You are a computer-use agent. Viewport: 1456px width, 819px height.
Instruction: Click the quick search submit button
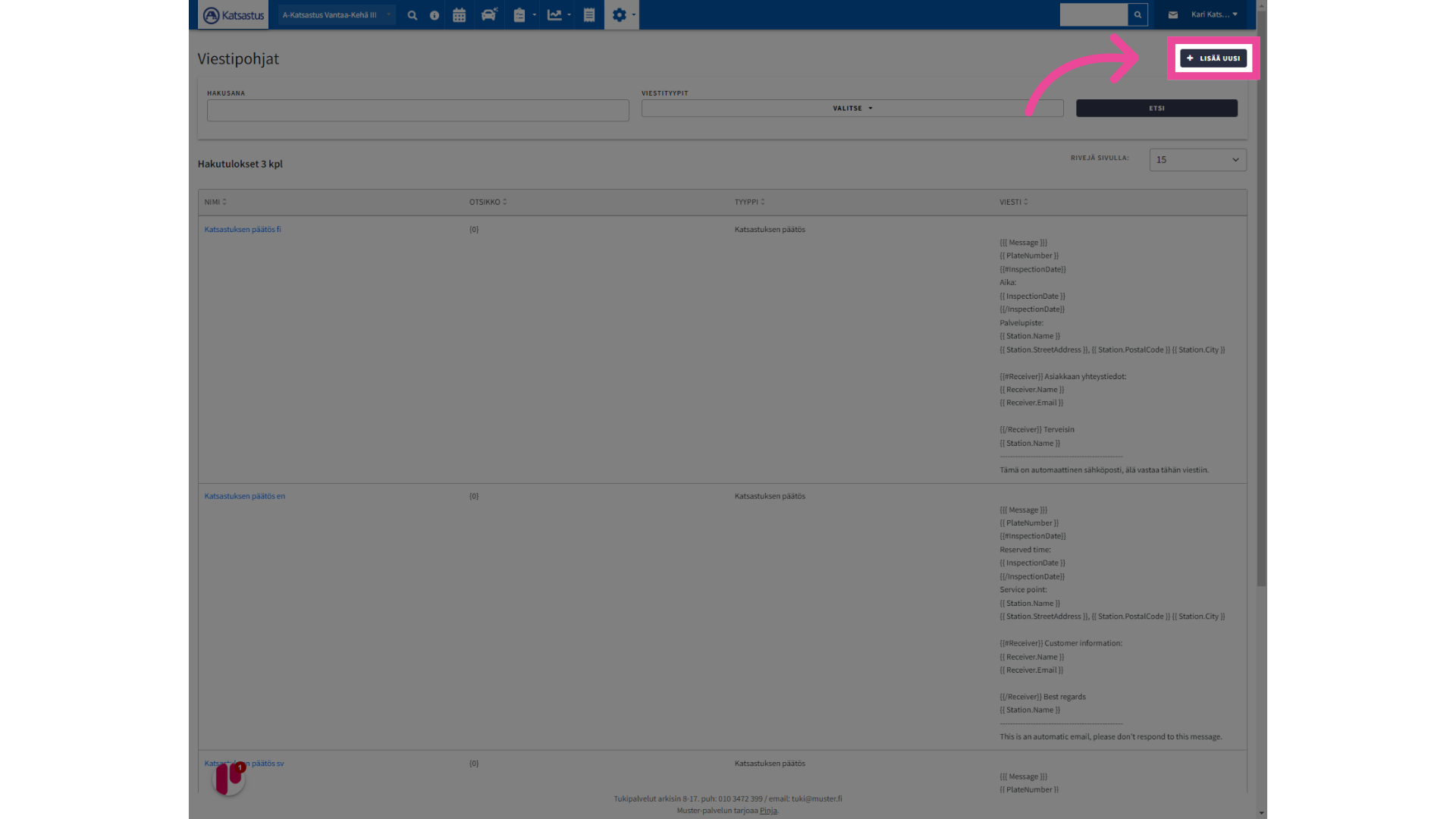tap(1137, 14)
